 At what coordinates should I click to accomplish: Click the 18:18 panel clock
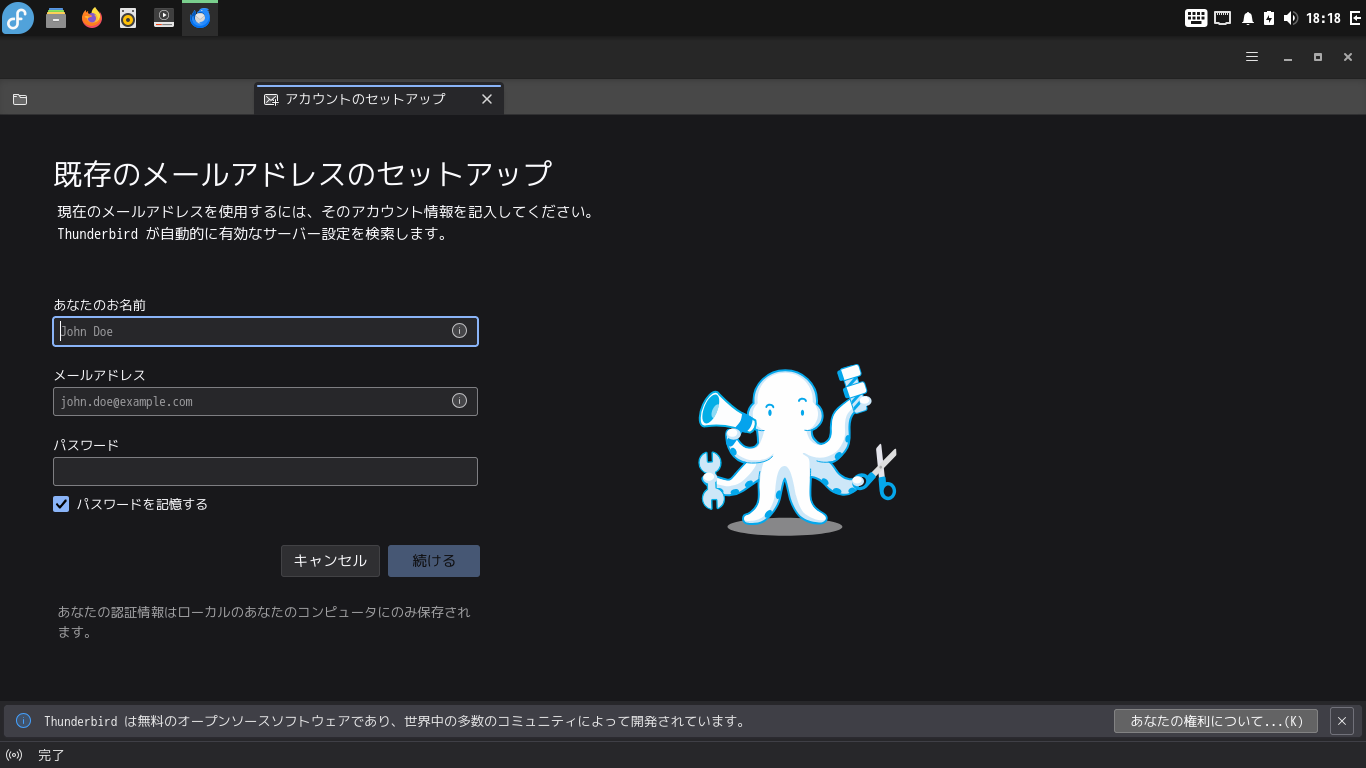(1323, 18)
